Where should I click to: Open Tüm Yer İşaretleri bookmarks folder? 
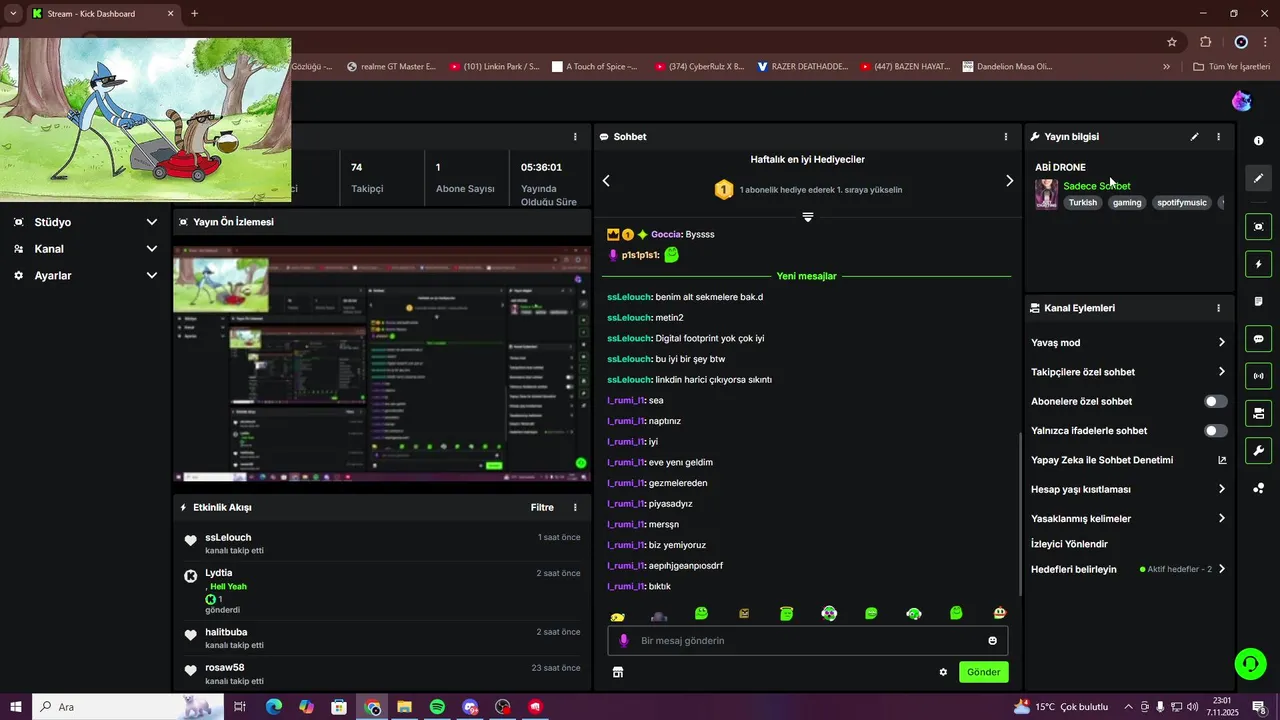(1231, 67)
